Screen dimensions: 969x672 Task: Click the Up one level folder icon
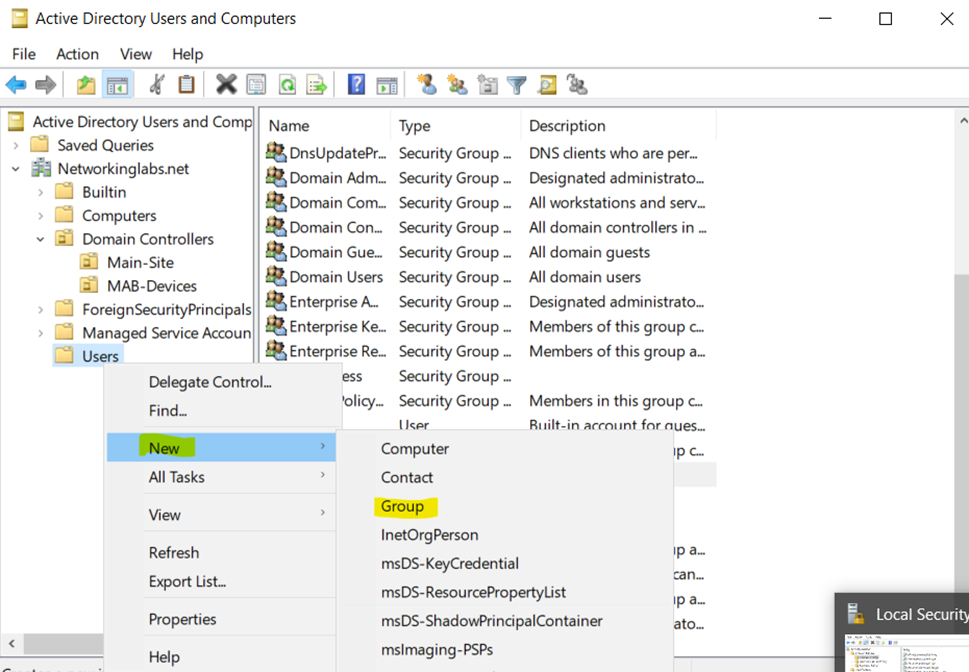[86, 85]
